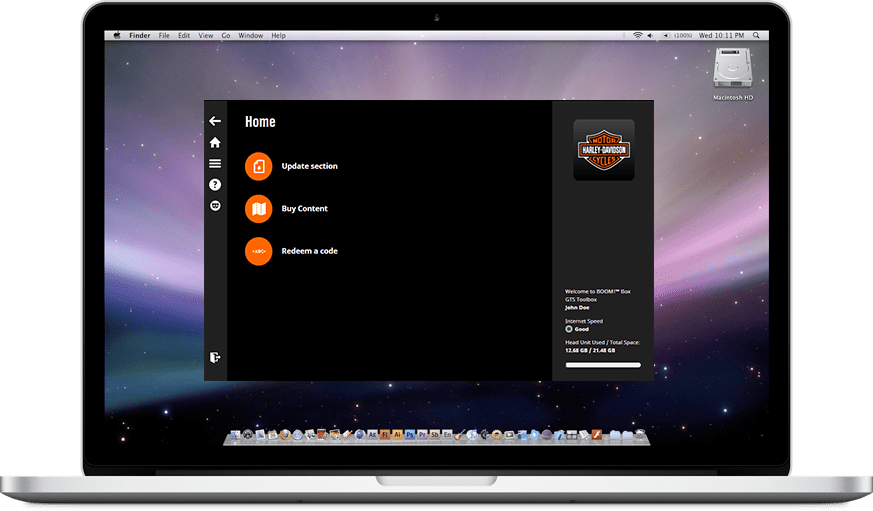Open the Go menu
This screenshot has width=873, height=511.
pos(226,35)
